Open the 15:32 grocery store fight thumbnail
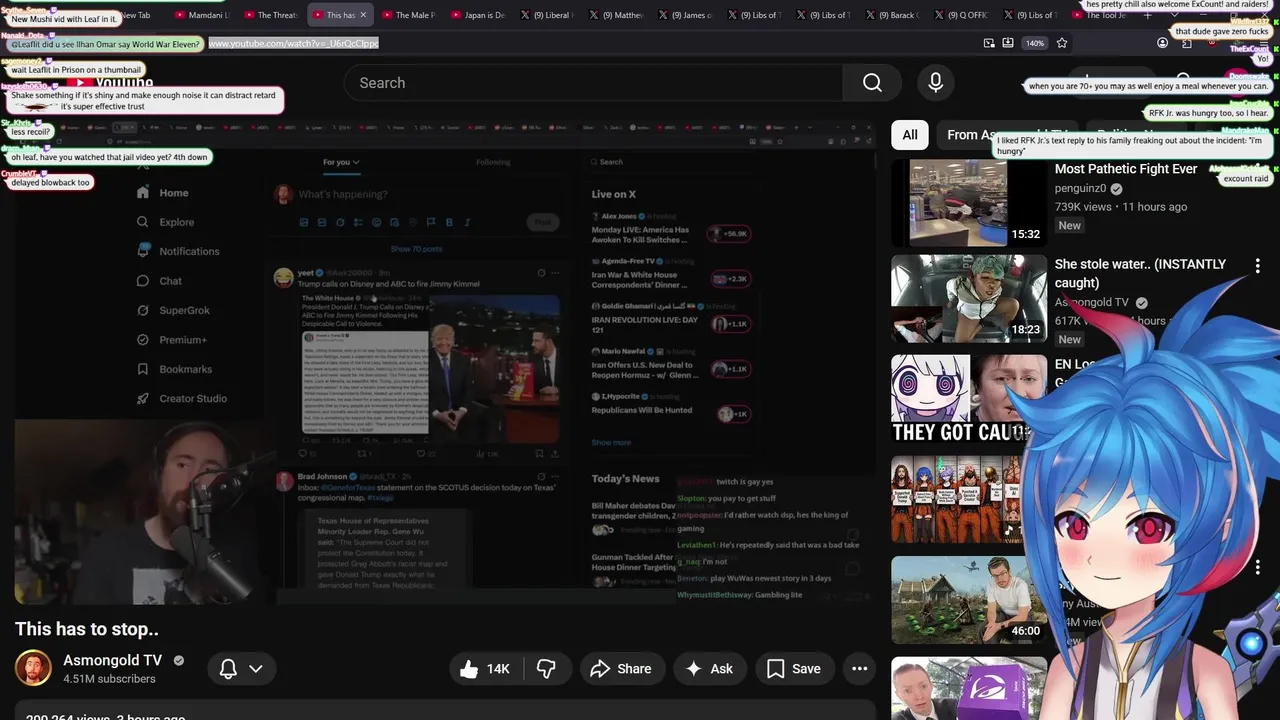1280x720 pixels. tap(969, 203)
